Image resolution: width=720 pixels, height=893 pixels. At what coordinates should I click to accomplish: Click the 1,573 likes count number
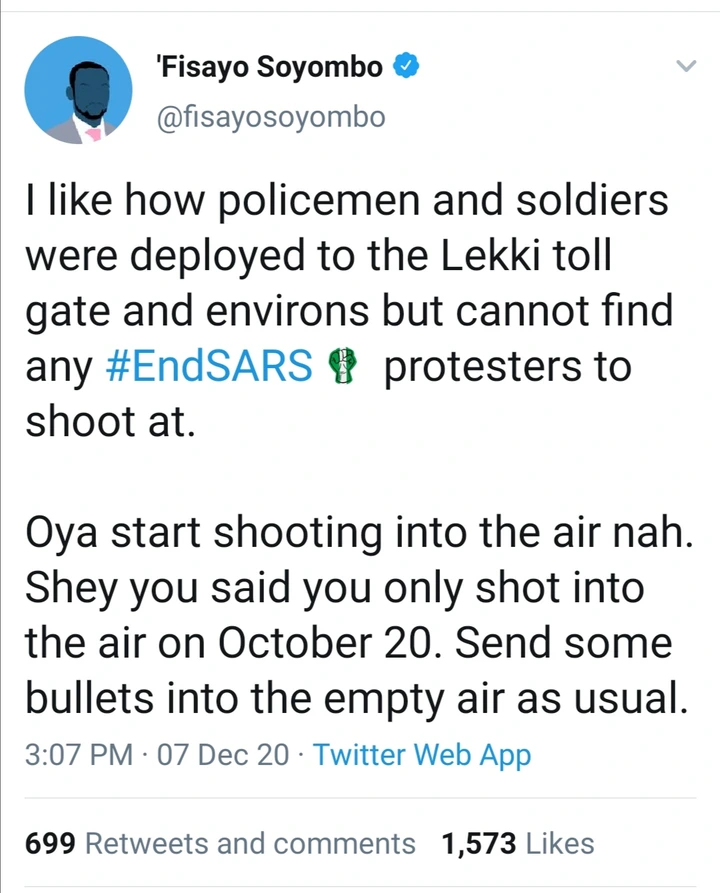(477, 844)
